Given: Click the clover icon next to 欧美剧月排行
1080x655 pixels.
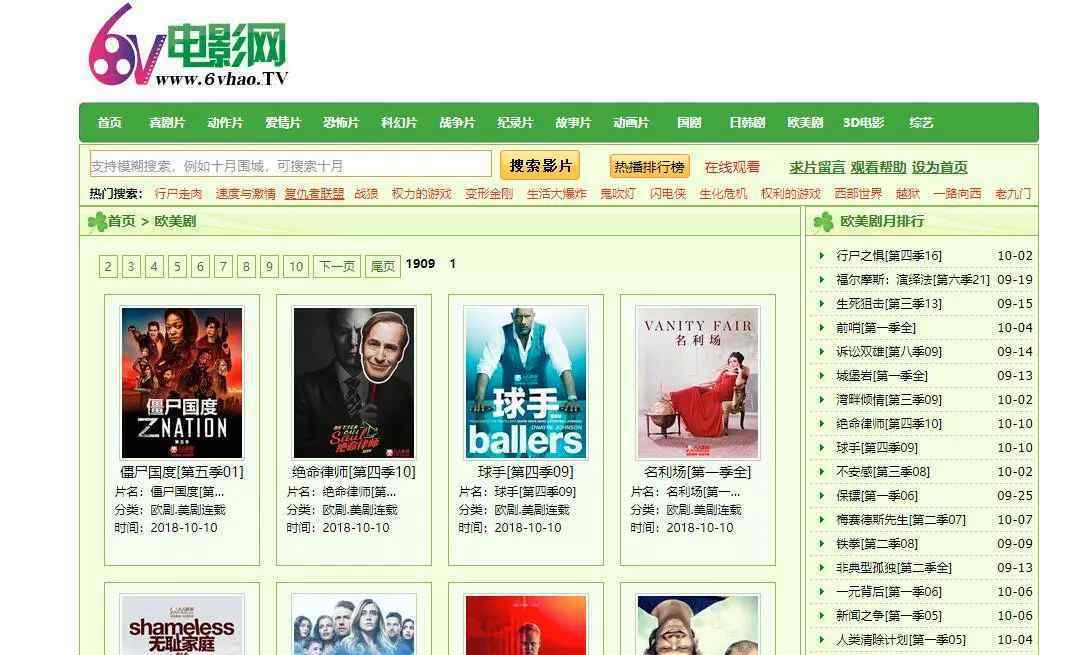Looking at the screenshot, I should [x=823, y=222].
